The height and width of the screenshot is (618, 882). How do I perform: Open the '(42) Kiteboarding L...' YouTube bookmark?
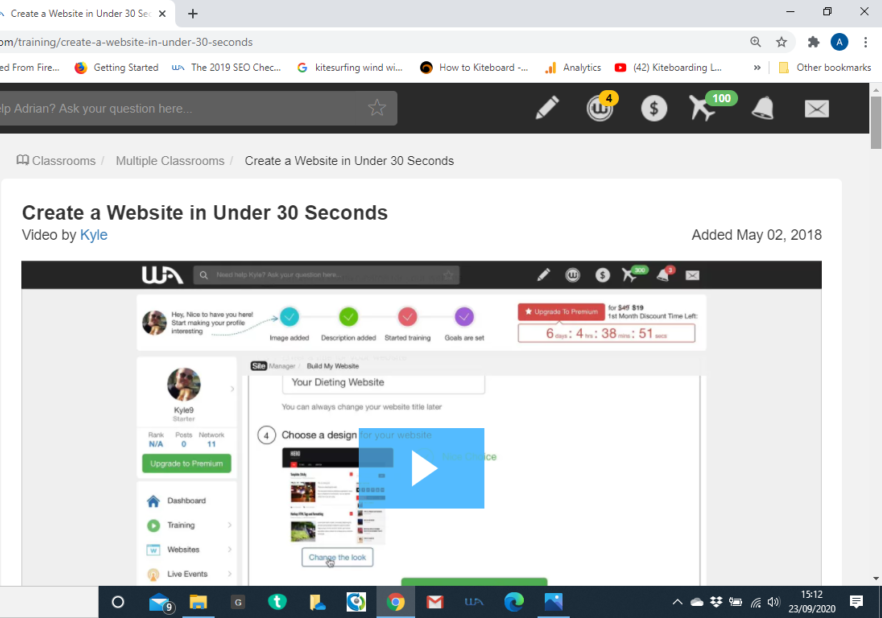(668, 67)
